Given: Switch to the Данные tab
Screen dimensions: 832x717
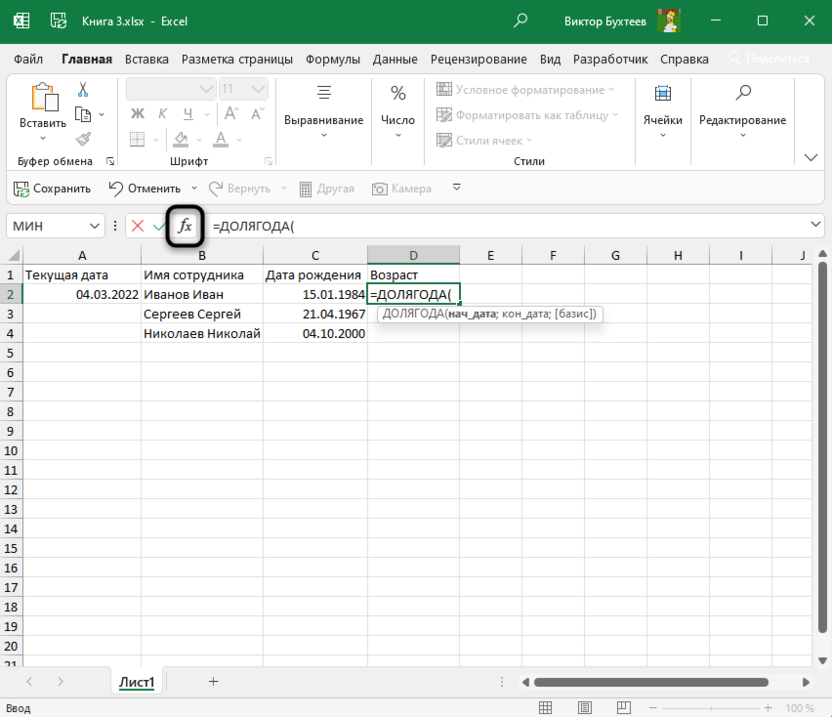Looking at the screenshot, I should (395, 59).
